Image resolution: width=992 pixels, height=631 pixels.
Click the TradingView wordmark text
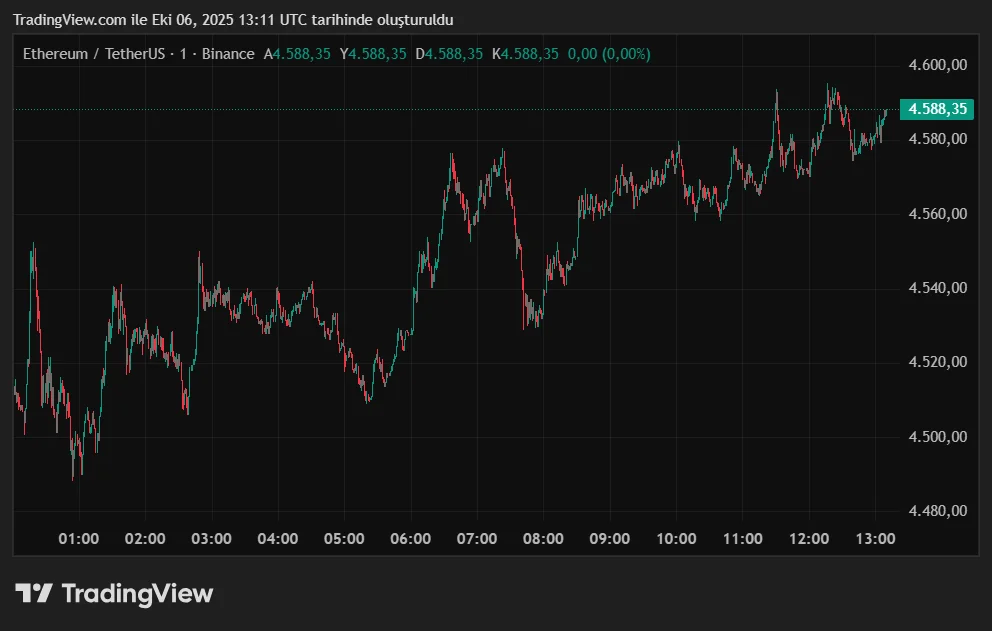(138, 594)
